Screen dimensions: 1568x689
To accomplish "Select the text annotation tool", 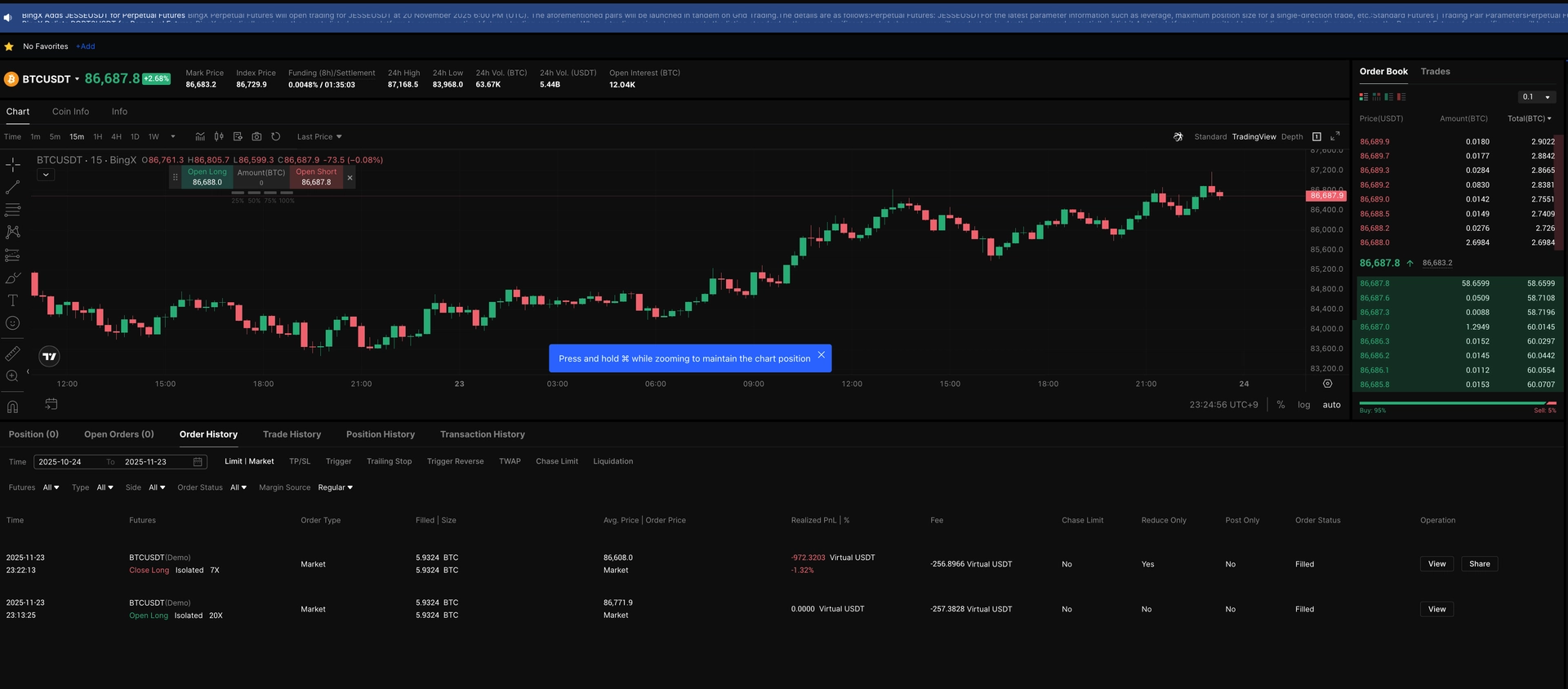I will click(x=12, y=300).
